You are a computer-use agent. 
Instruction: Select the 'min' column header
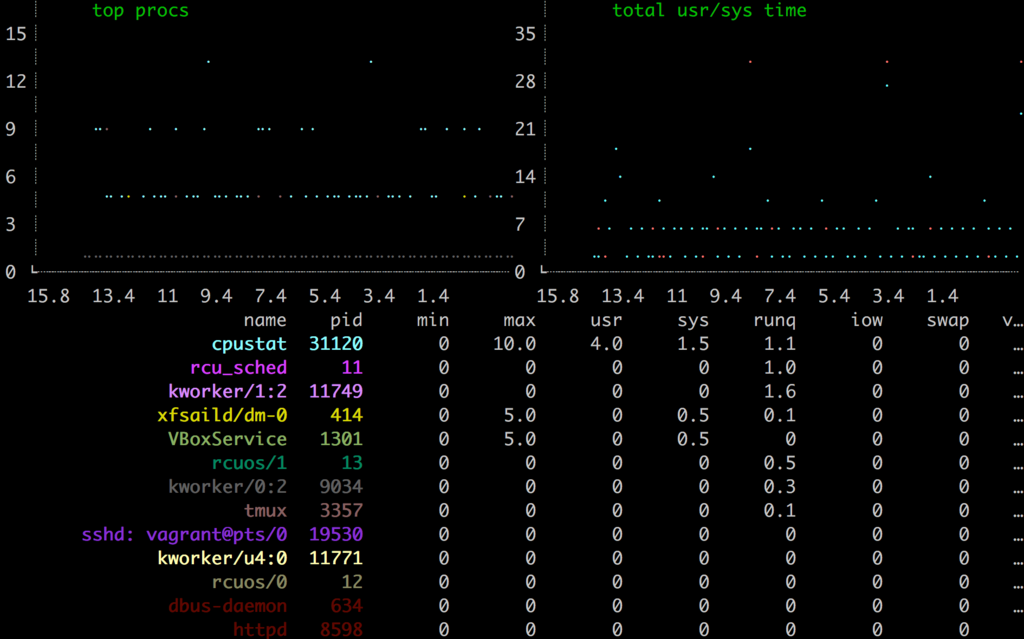[x=433, y=320]
